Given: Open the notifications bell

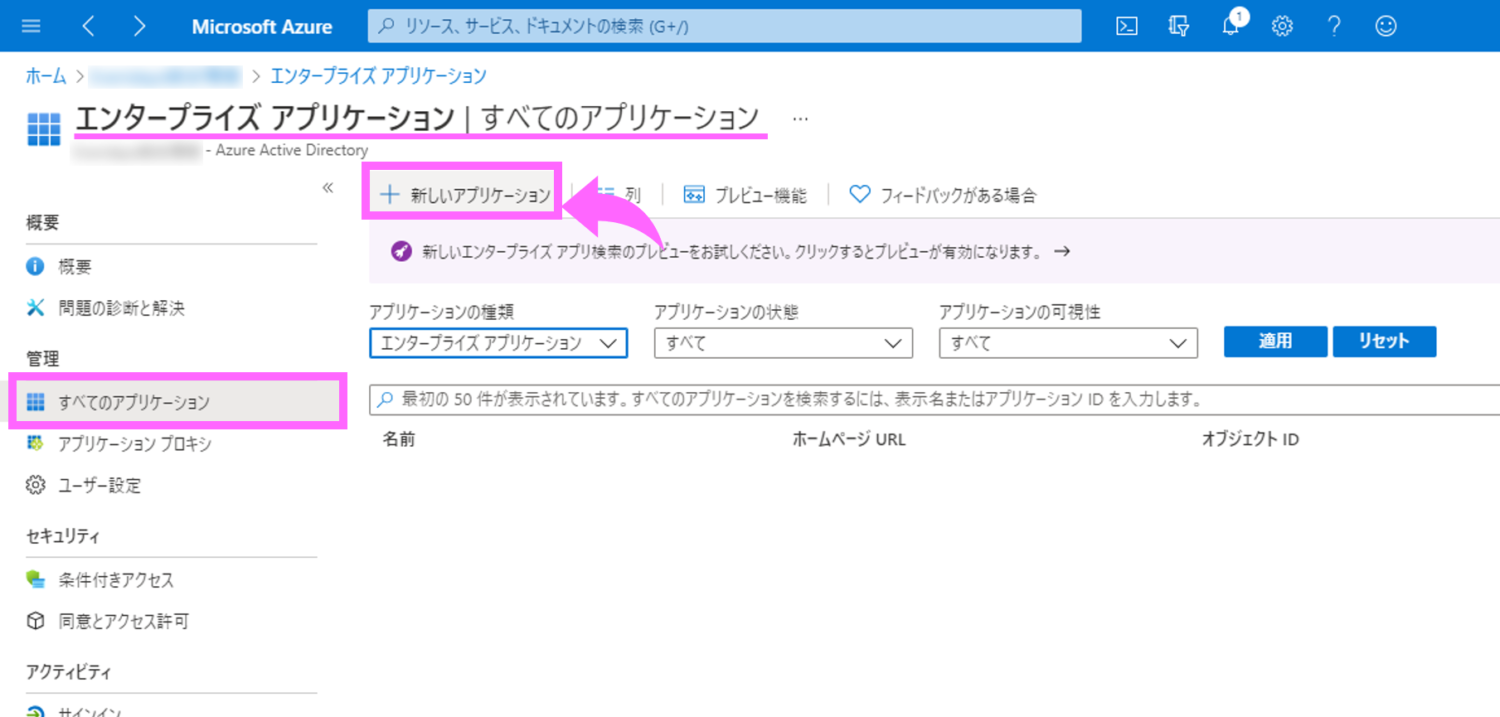Looking at the screenshot, I should point(1231,27).
